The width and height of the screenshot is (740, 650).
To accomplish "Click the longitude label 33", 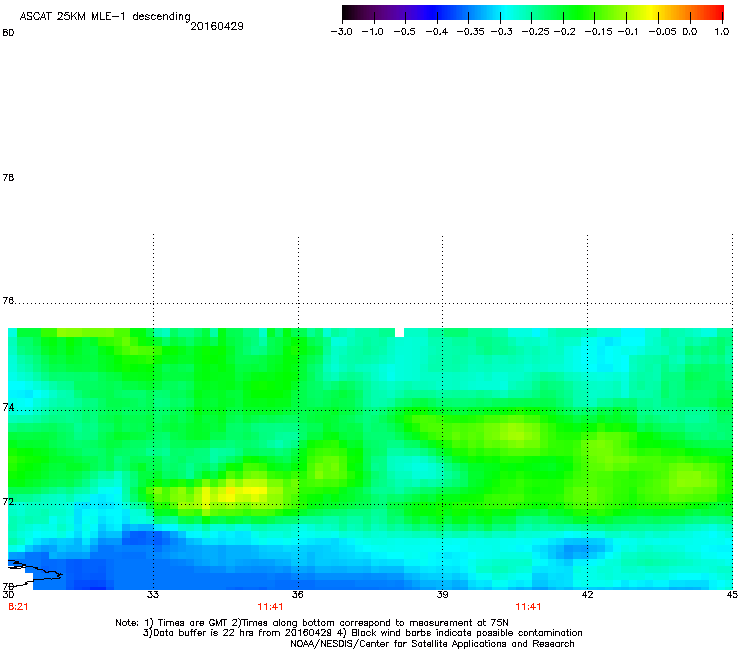I will pyautogui.click(x=152, y=594).
